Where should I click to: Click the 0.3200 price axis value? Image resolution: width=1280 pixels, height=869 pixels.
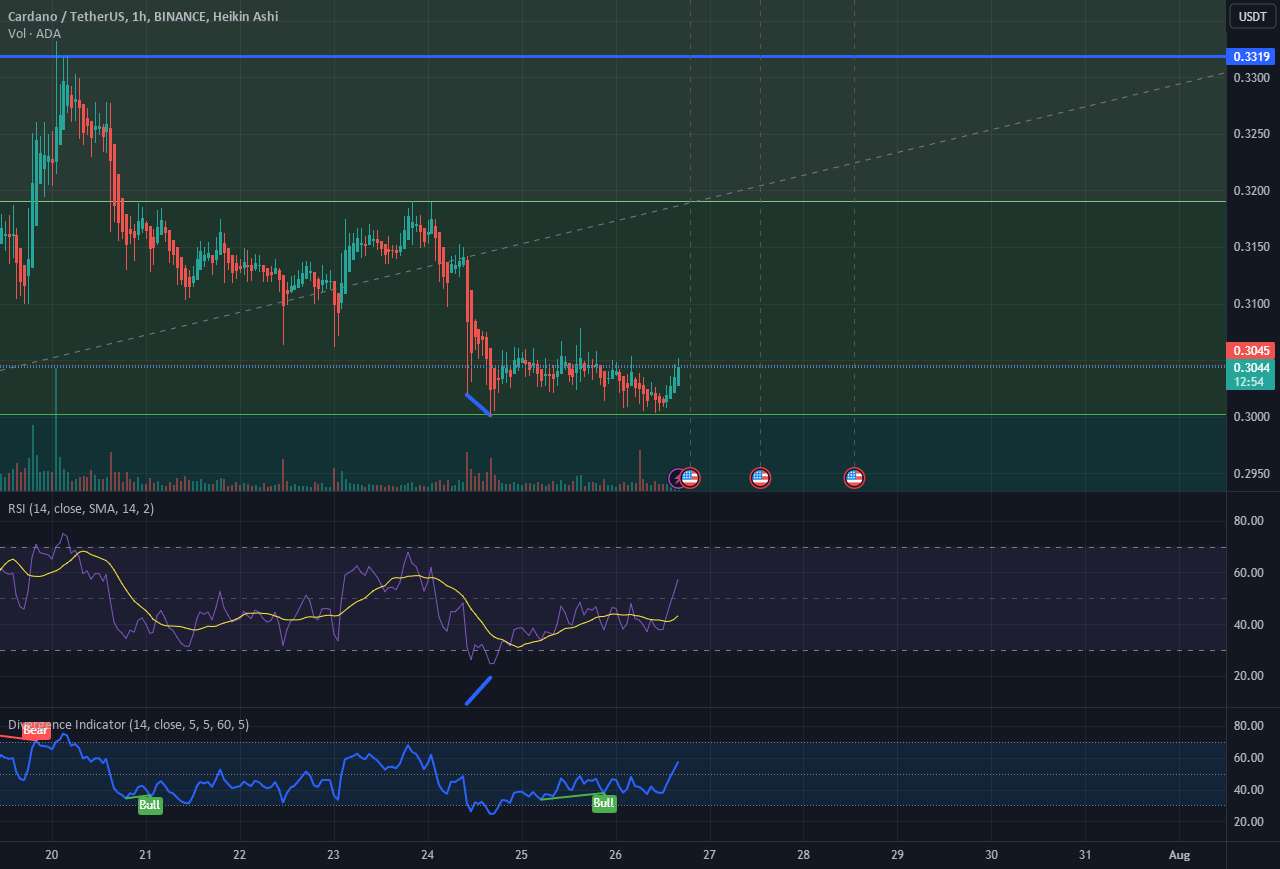point(1251,191)
